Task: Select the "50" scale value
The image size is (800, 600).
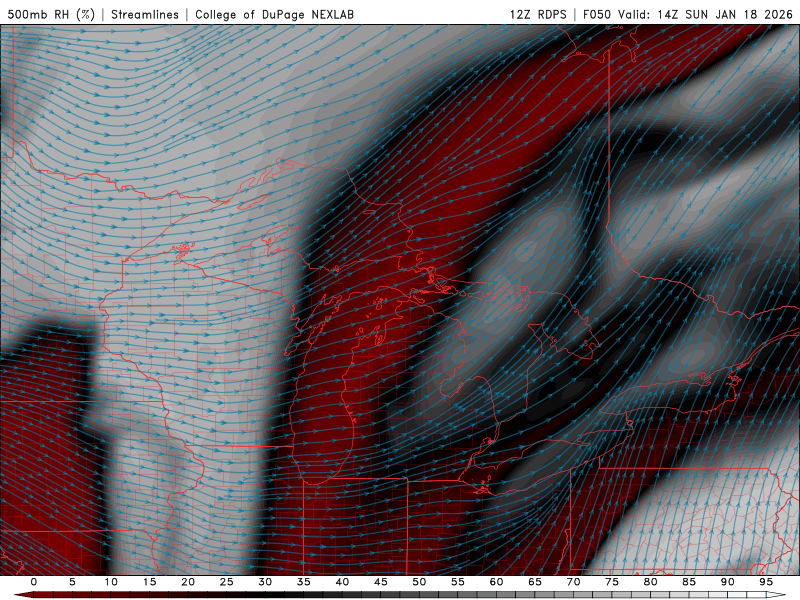Action: coord(419,582)
